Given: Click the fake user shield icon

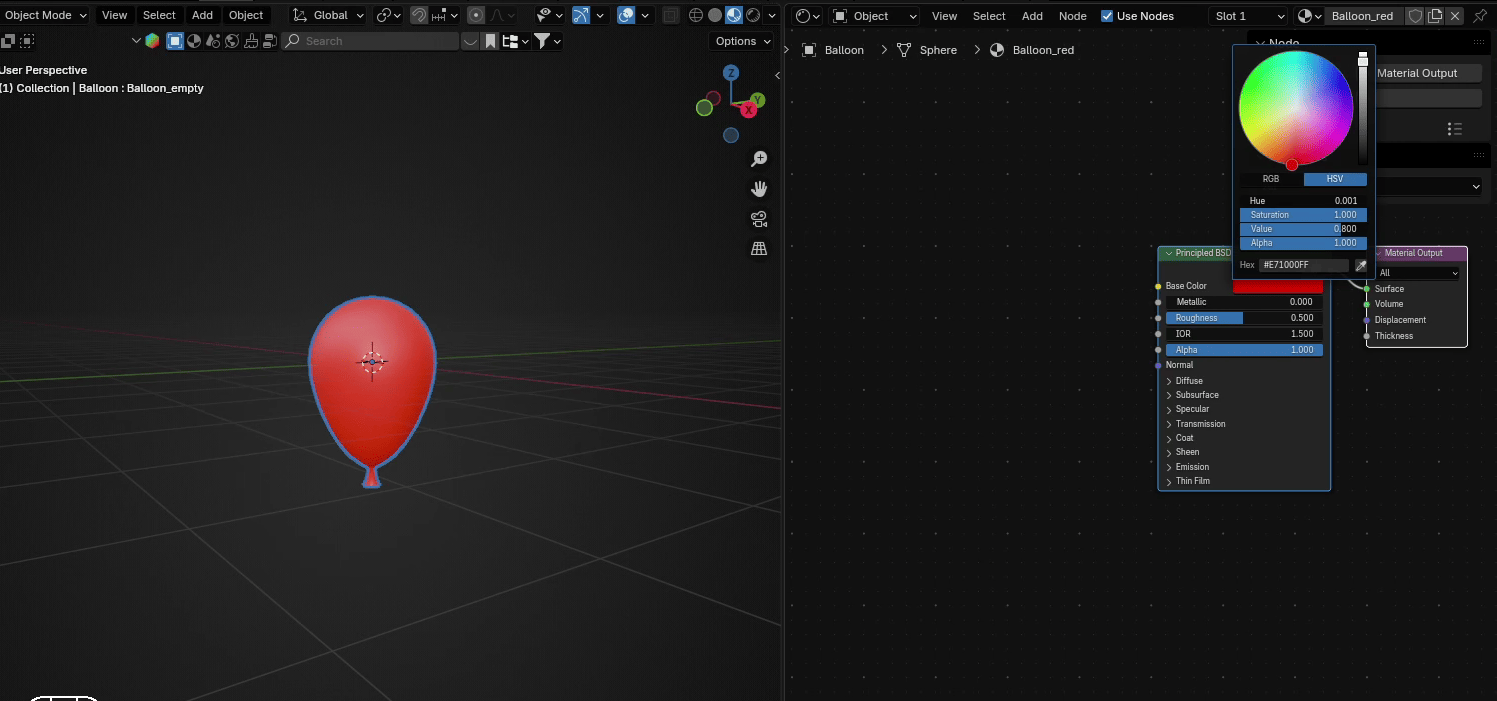Looking at the screenshot, I should coord(1415,16).
